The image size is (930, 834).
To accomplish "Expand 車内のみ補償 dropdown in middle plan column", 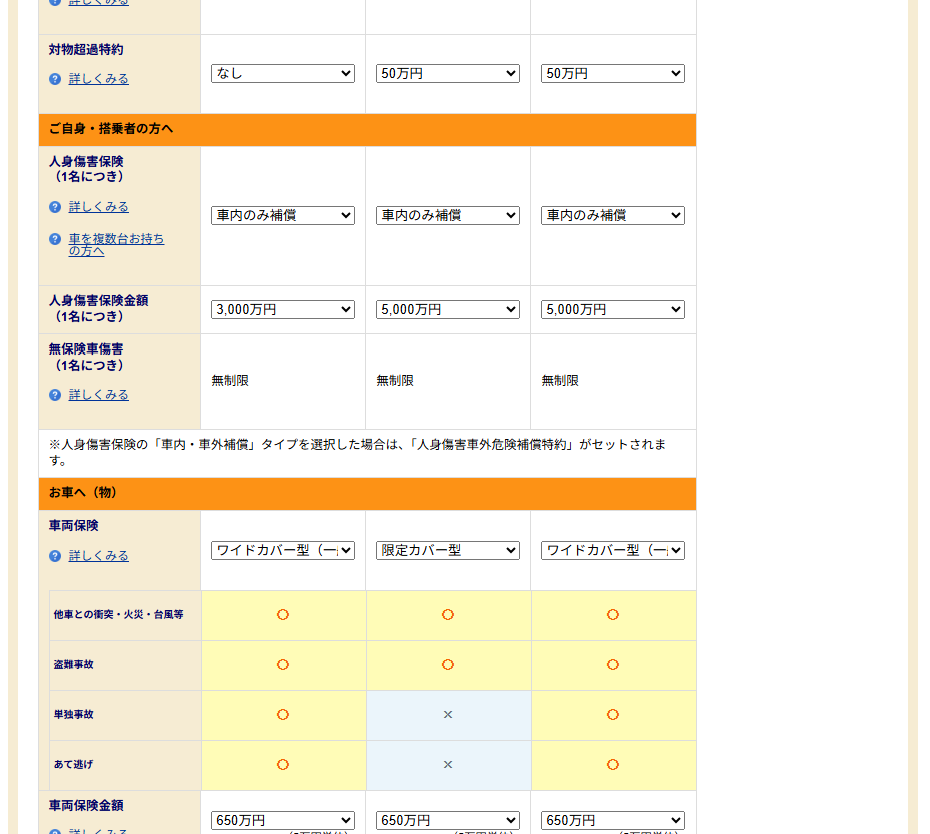I will [x=448, y=215].
